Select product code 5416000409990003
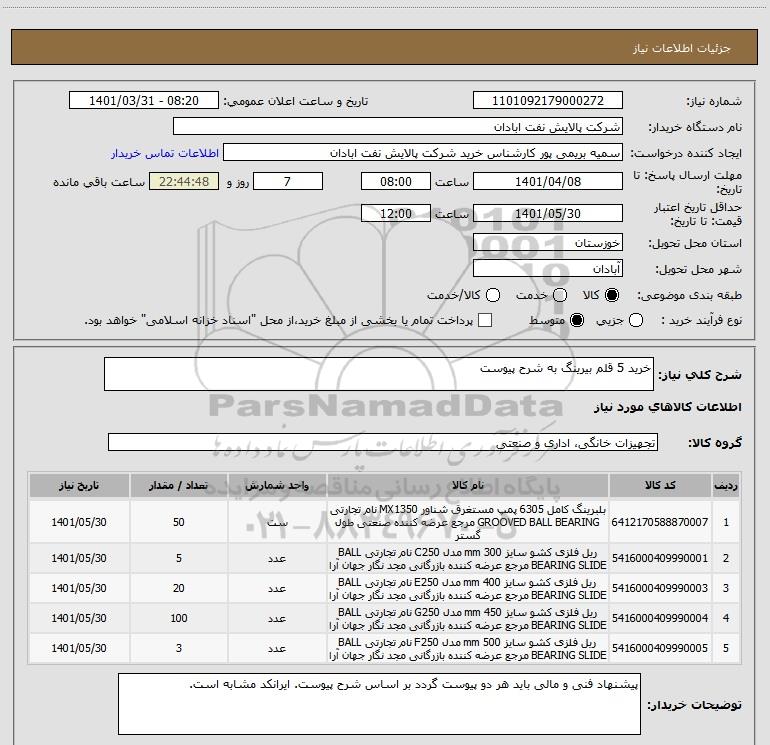The image size is (770, 745). [660, 588]
